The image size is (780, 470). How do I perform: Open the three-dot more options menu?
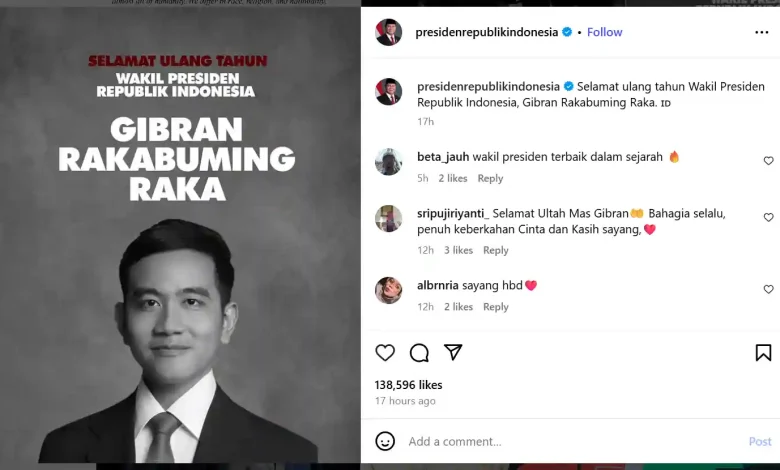coord(762,32)
